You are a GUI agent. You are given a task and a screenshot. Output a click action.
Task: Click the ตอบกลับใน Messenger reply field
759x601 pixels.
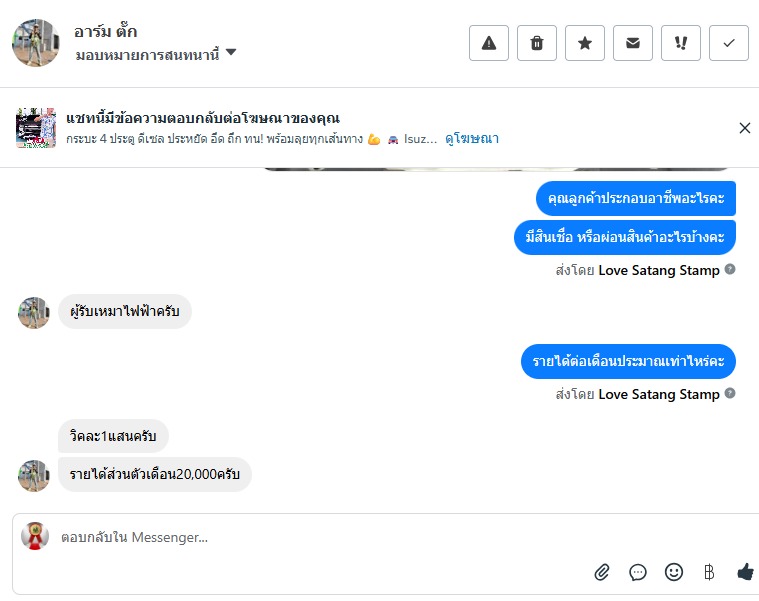(300, 537)
